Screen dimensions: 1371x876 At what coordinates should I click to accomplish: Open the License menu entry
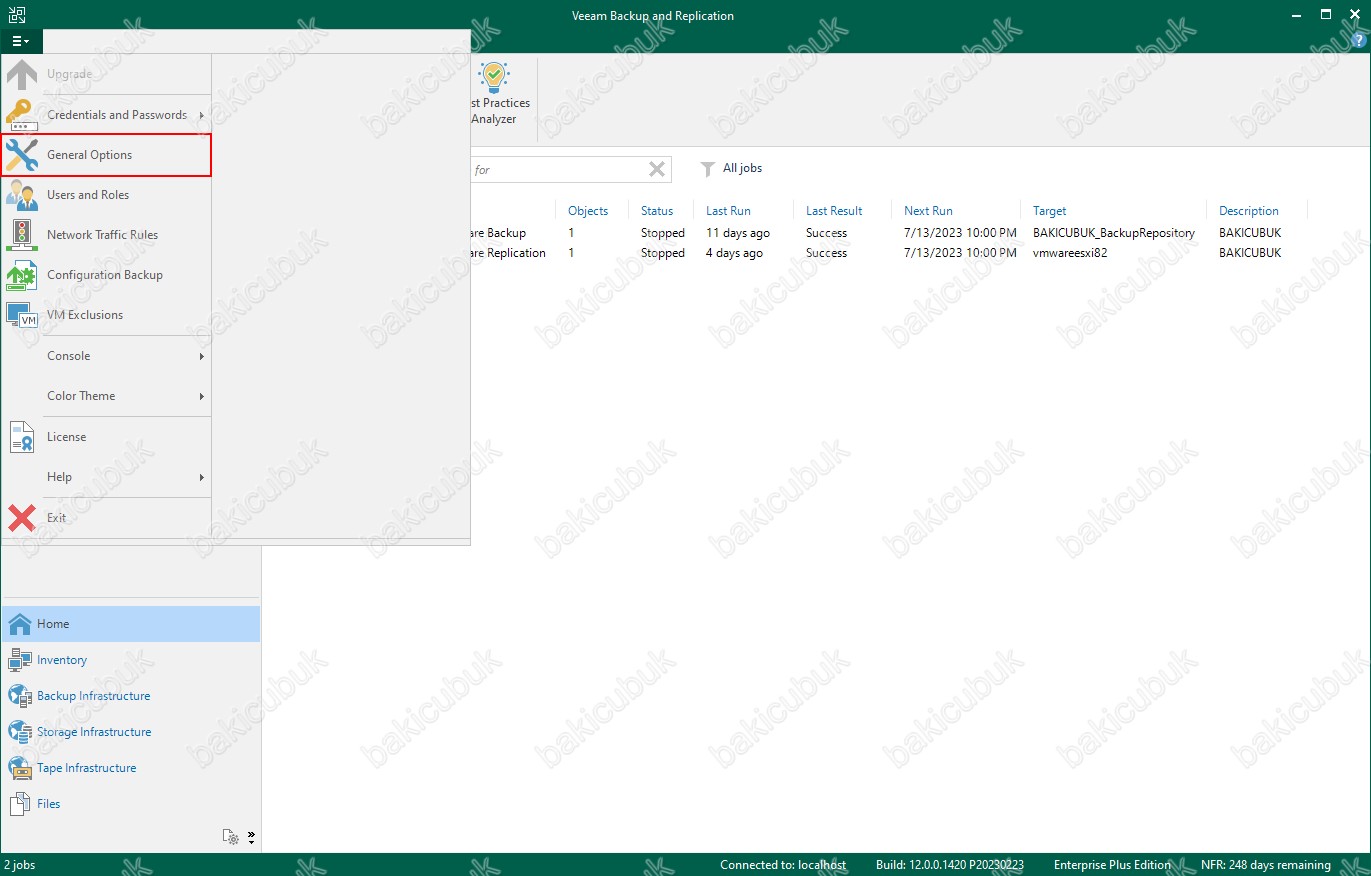(106, 437)
